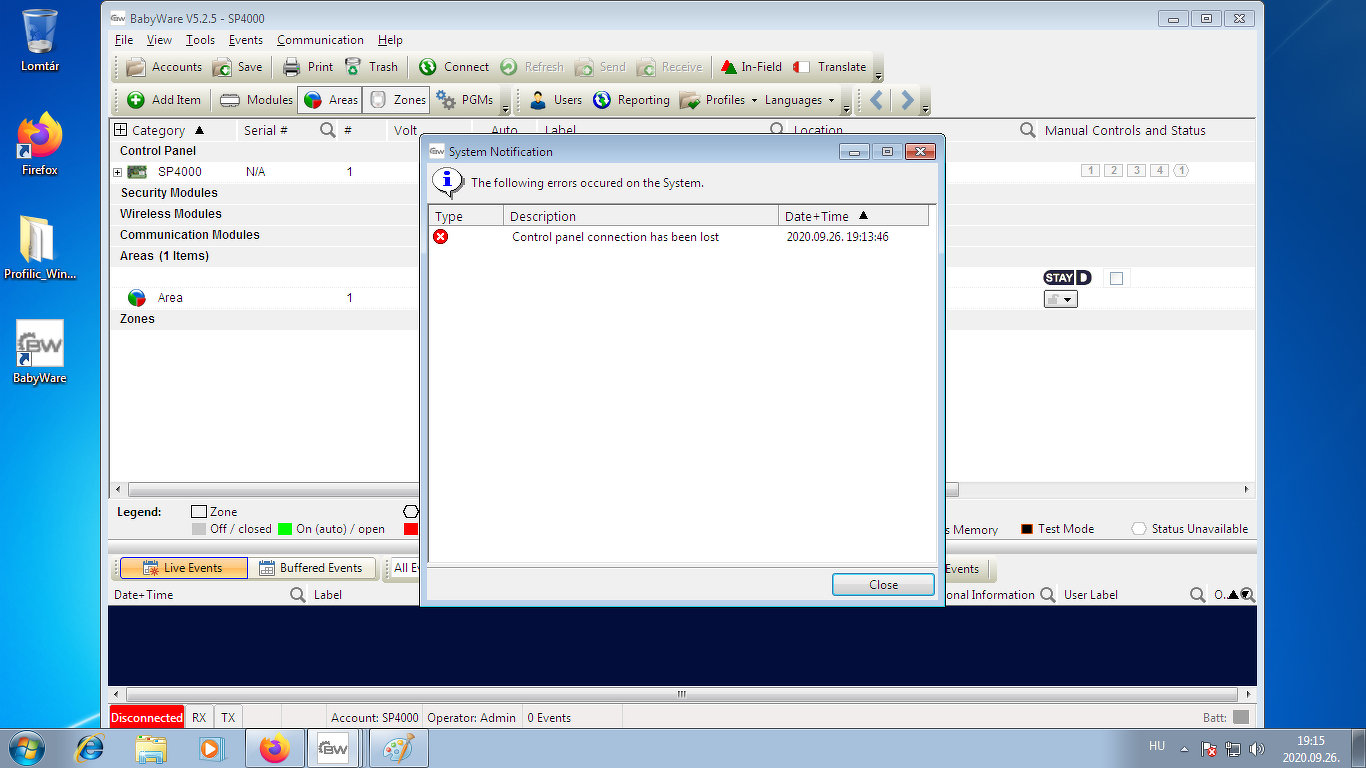The width and height of the screenshot is (1366, 768).
Task: Open the In-Field firmware tool
Action: (751, 67)
